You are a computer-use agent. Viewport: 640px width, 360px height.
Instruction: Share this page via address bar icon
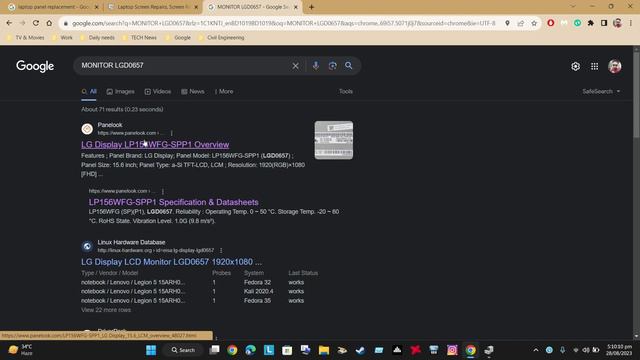[520, 23]
